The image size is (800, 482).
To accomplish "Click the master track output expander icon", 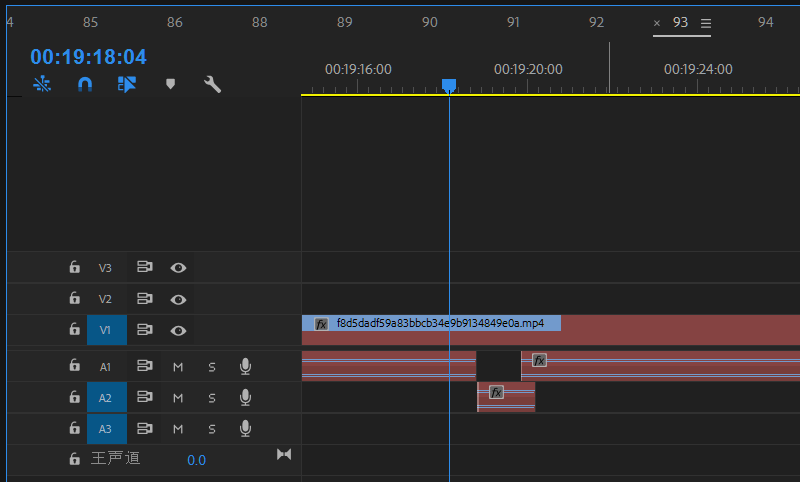I will 284,454.
